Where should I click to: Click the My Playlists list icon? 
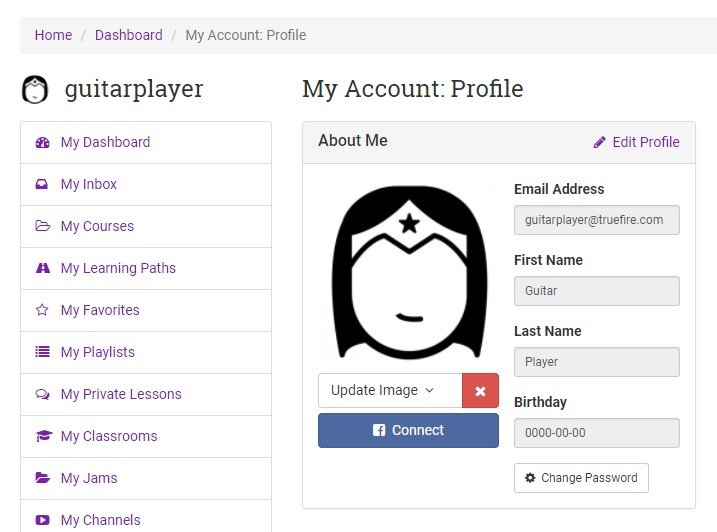coord(42,353)
